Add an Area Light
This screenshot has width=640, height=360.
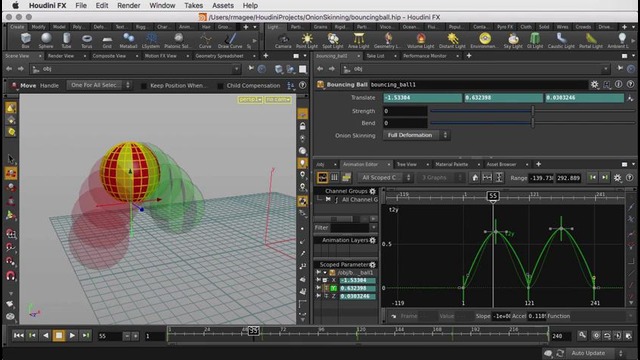pyautogui.click(x=358, y=40)
